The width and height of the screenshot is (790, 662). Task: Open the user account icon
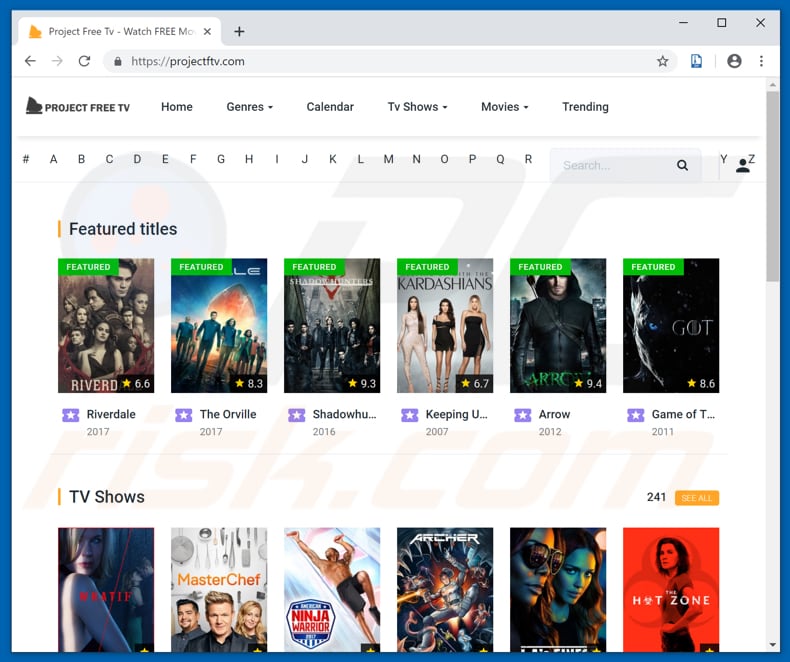click(742, 166)
